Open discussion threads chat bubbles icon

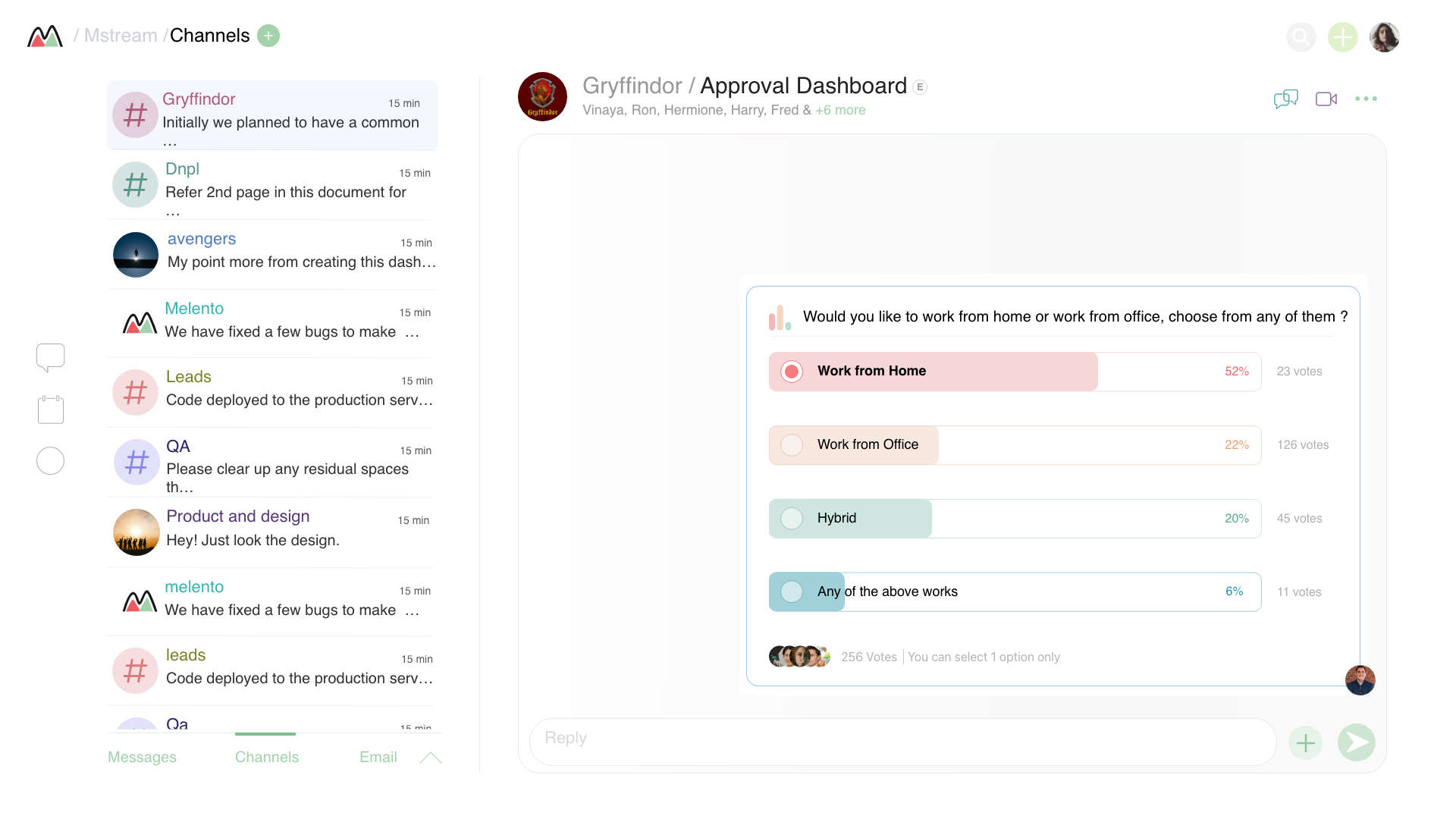click(x=1286, y=99)
